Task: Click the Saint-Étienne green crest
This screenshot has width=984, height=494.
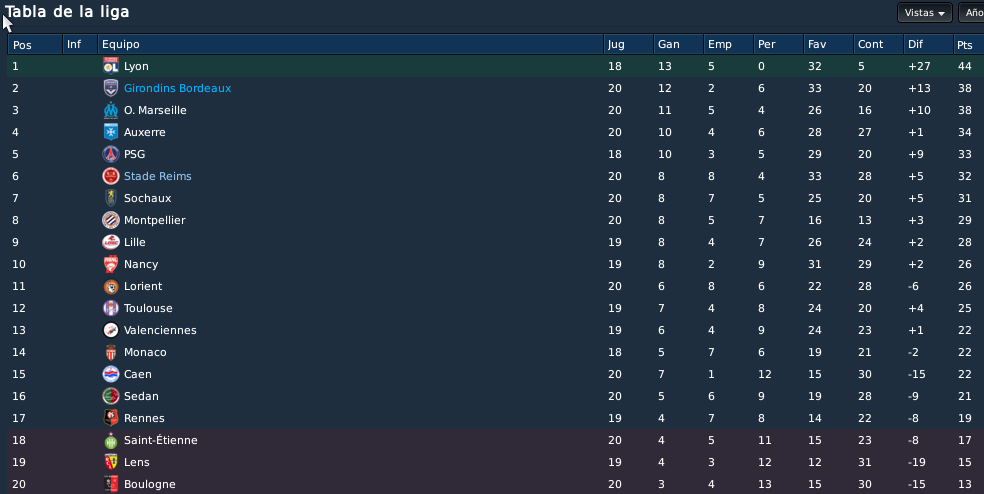Action: click(x=111, y=440)
